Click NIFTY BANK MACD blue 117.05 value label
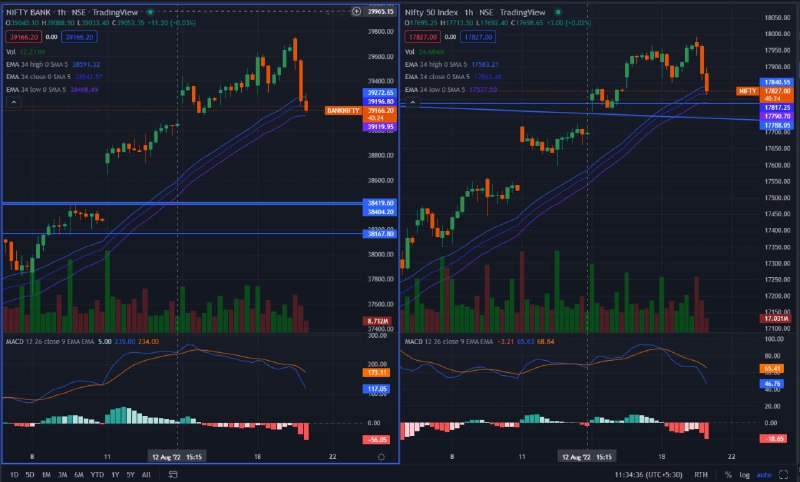The height and width of the screenshot is (482, 800). pyautogui.click(x=377, y=389)
